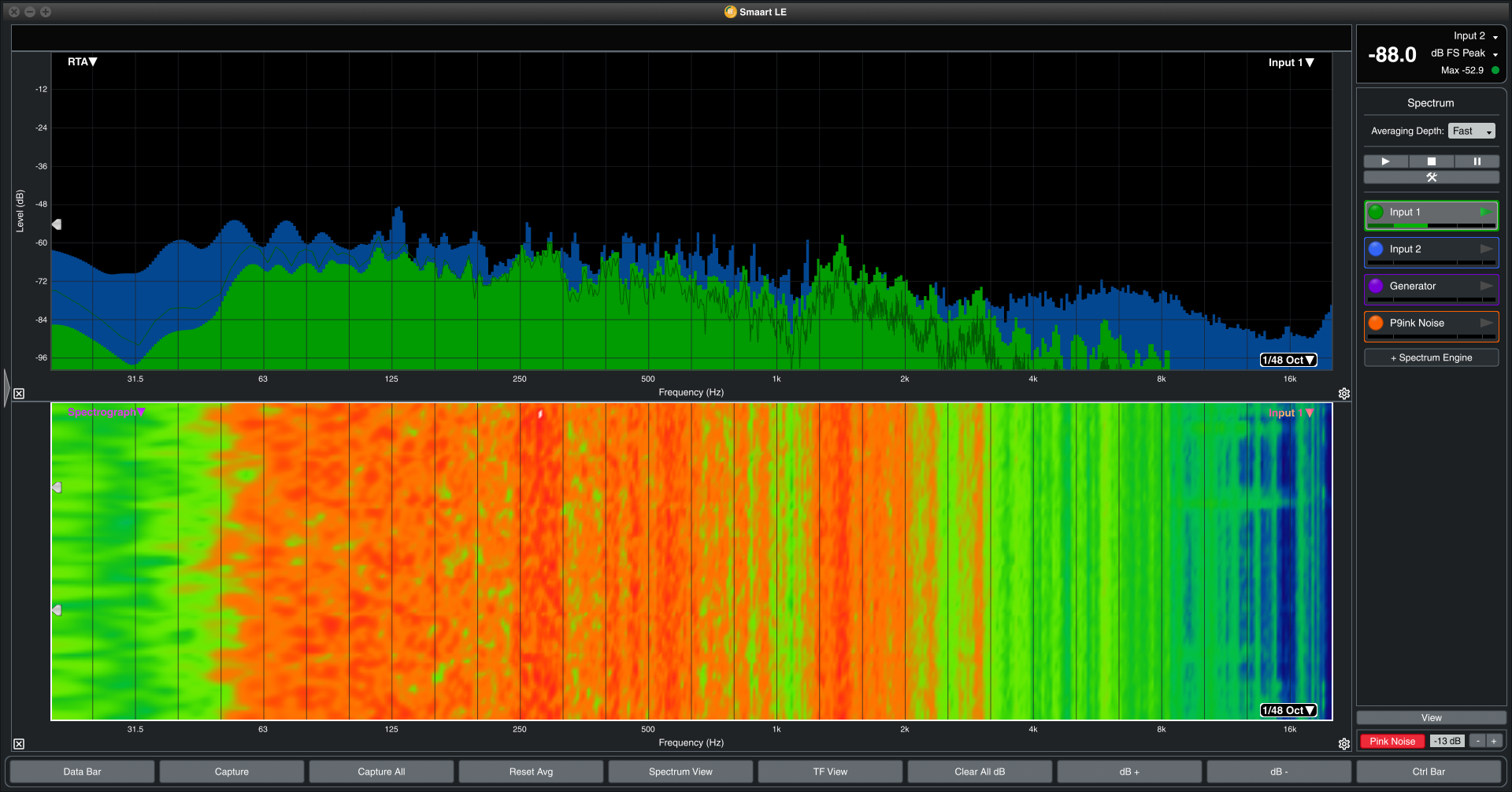Click Input 2 blue color circle

pyautogui.click(x=1376, y=249)
